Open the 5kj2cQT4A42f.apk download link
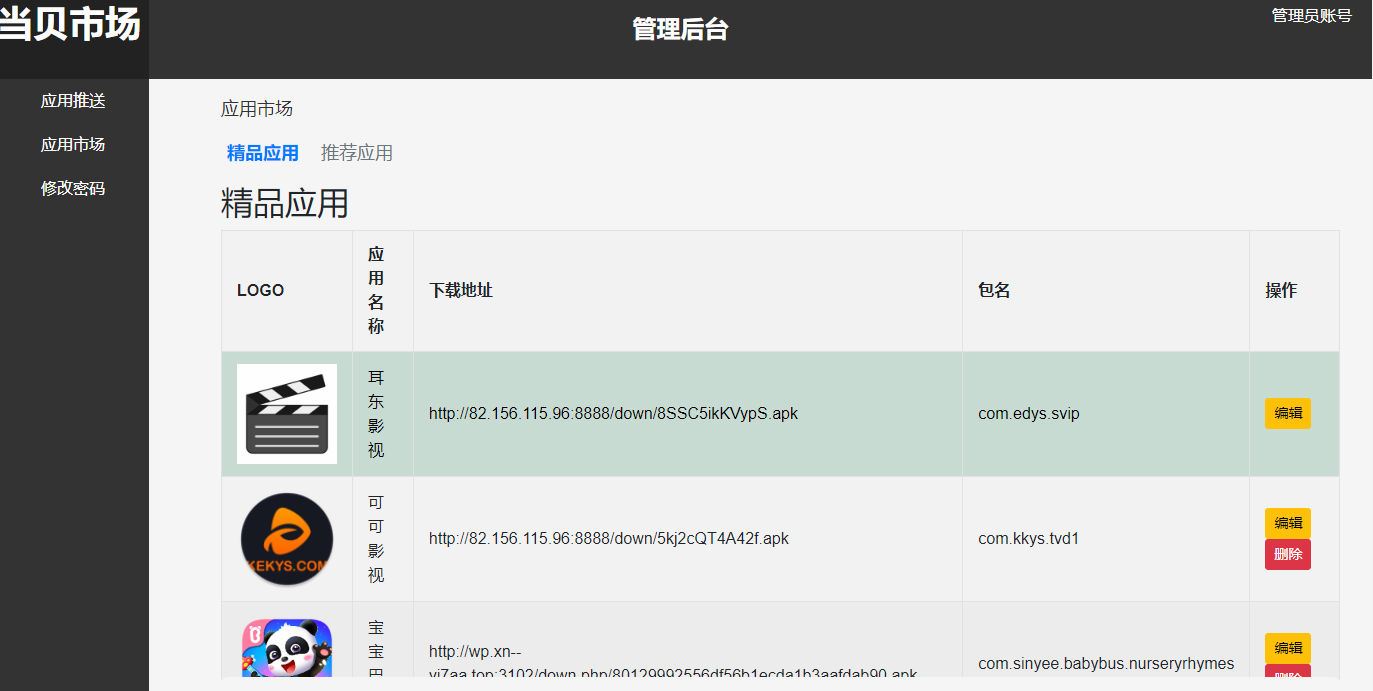 (x=608, y=538)
